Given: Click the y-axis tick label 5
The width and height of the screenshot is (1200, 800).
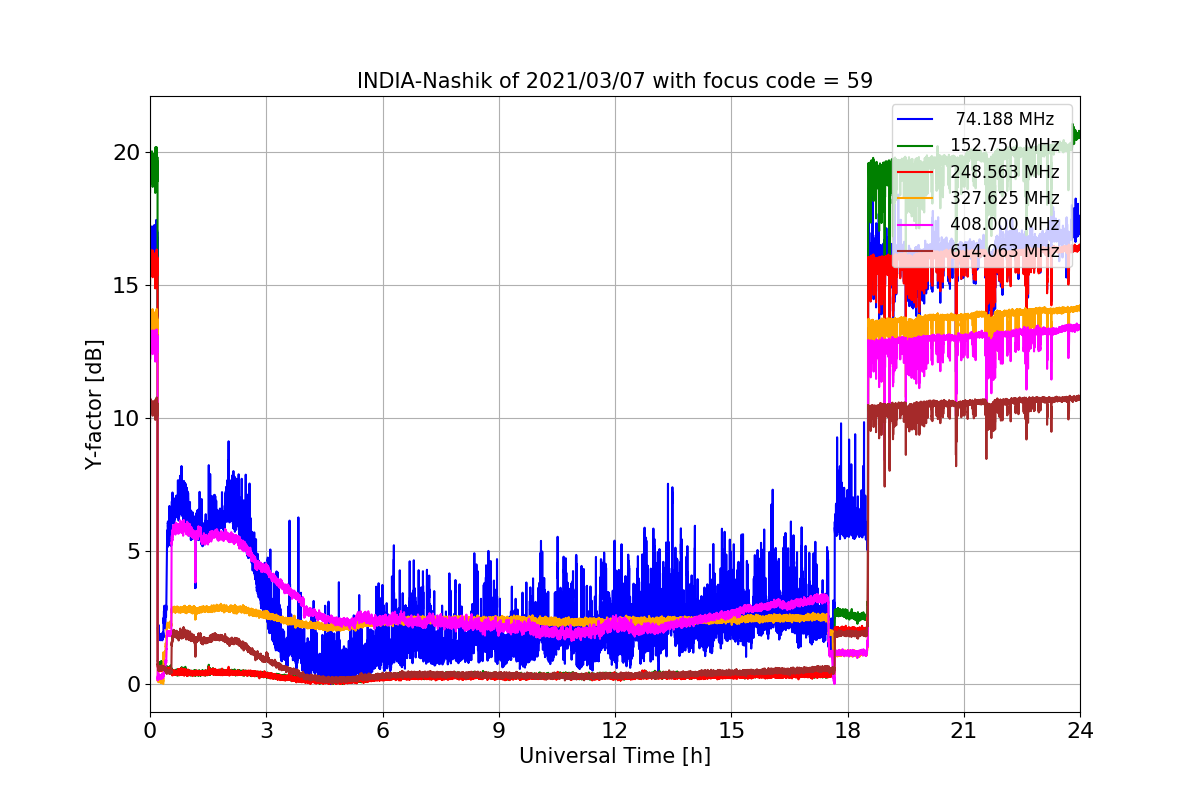Looking at the screenshot, I should click(x=133, y=551).
